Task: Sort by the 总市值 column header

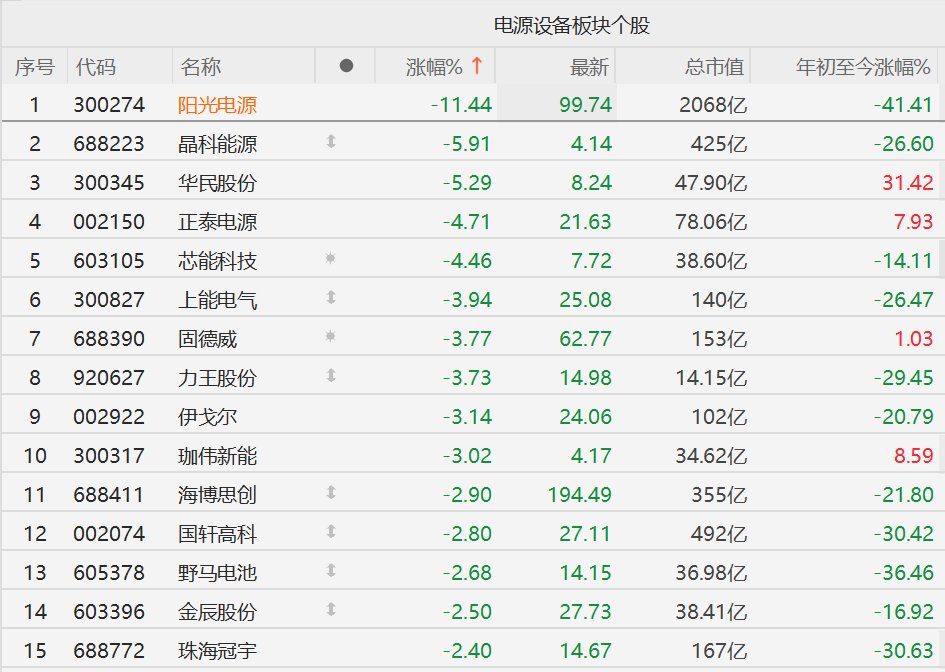Action: (x=715, y=66)
